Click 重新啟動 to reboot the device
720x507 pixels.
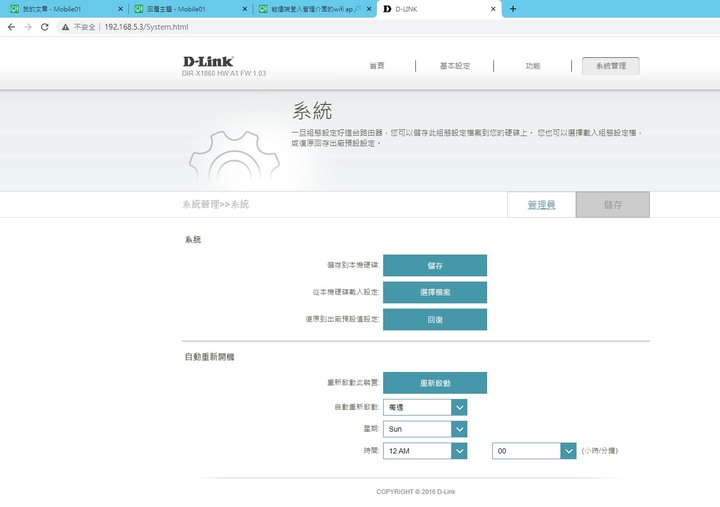(435, 383)
